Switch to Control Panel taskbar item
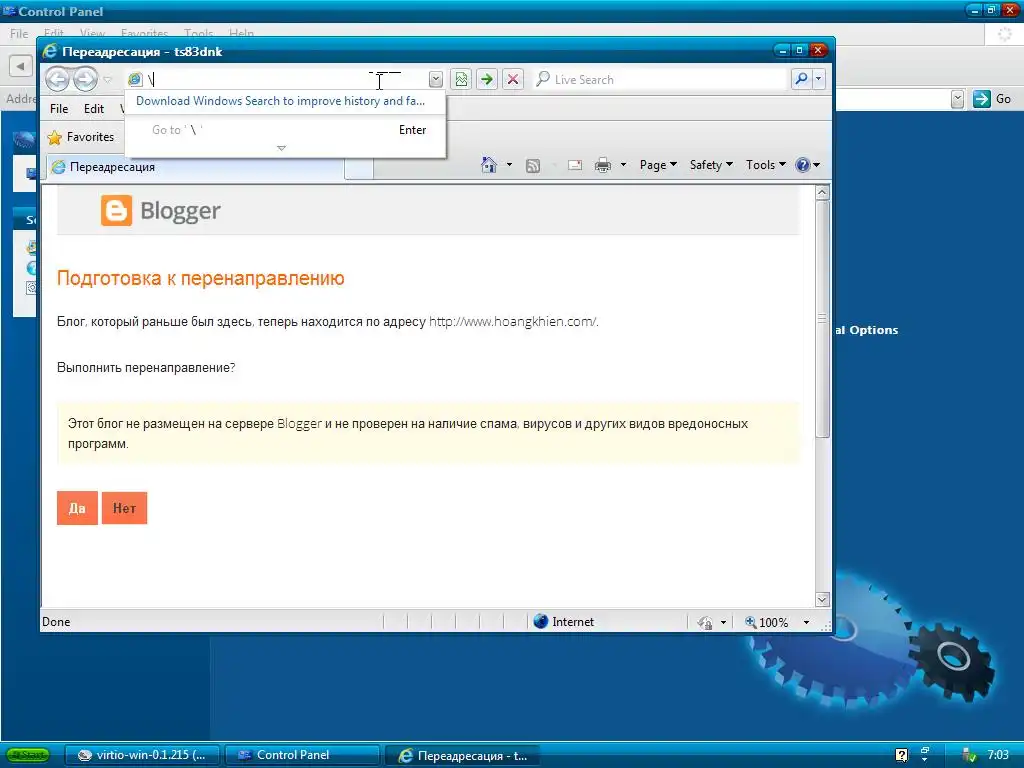Viewport: 1024px width, 768px height. pos(302,755)
